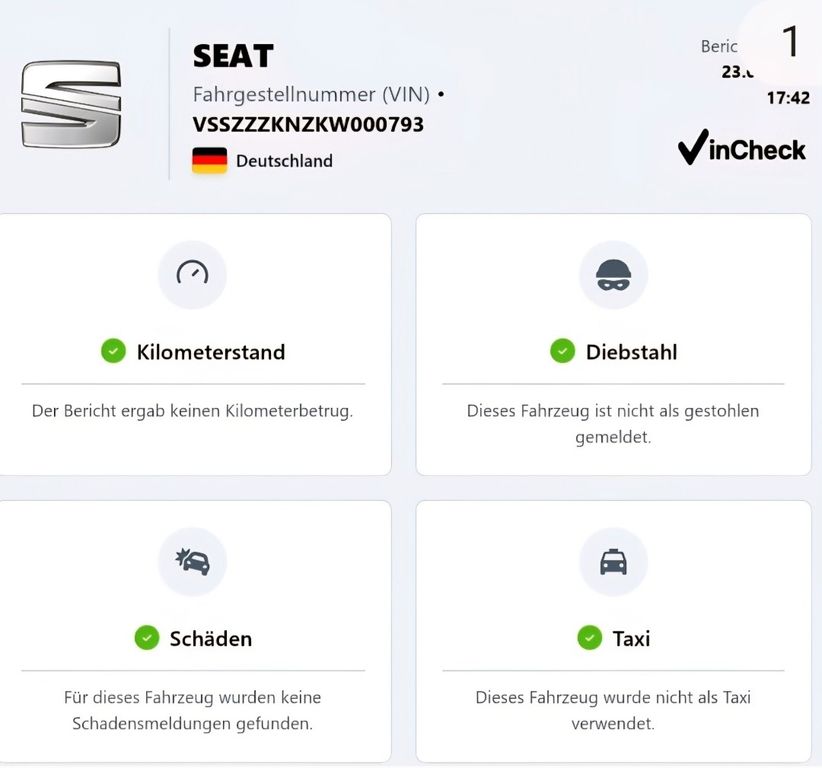Click the German flag icon
This screenshot has width=822, height=768.
pyautogui.click(x=209, y=160)
